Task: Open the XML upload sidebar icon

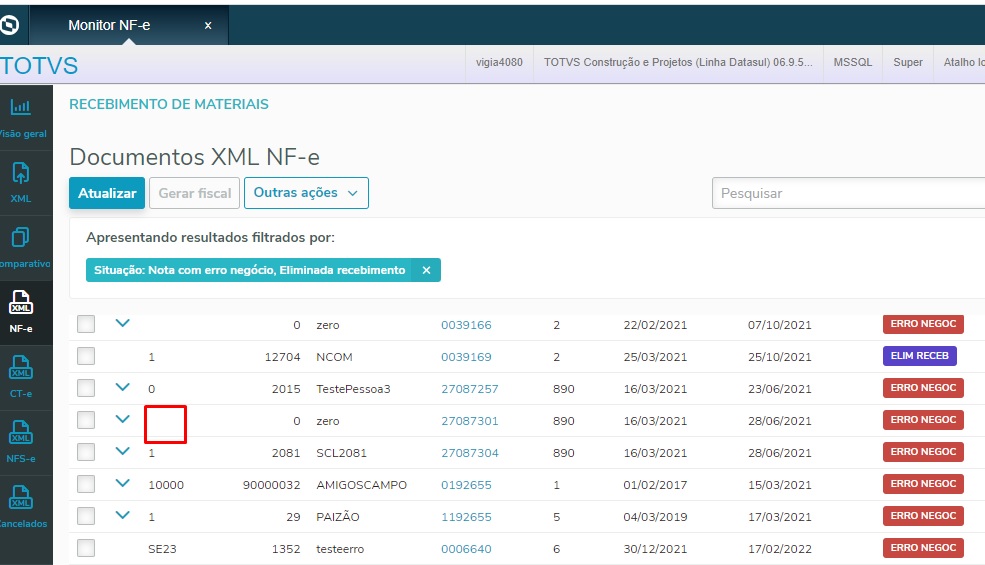Action: click(20, 173)
